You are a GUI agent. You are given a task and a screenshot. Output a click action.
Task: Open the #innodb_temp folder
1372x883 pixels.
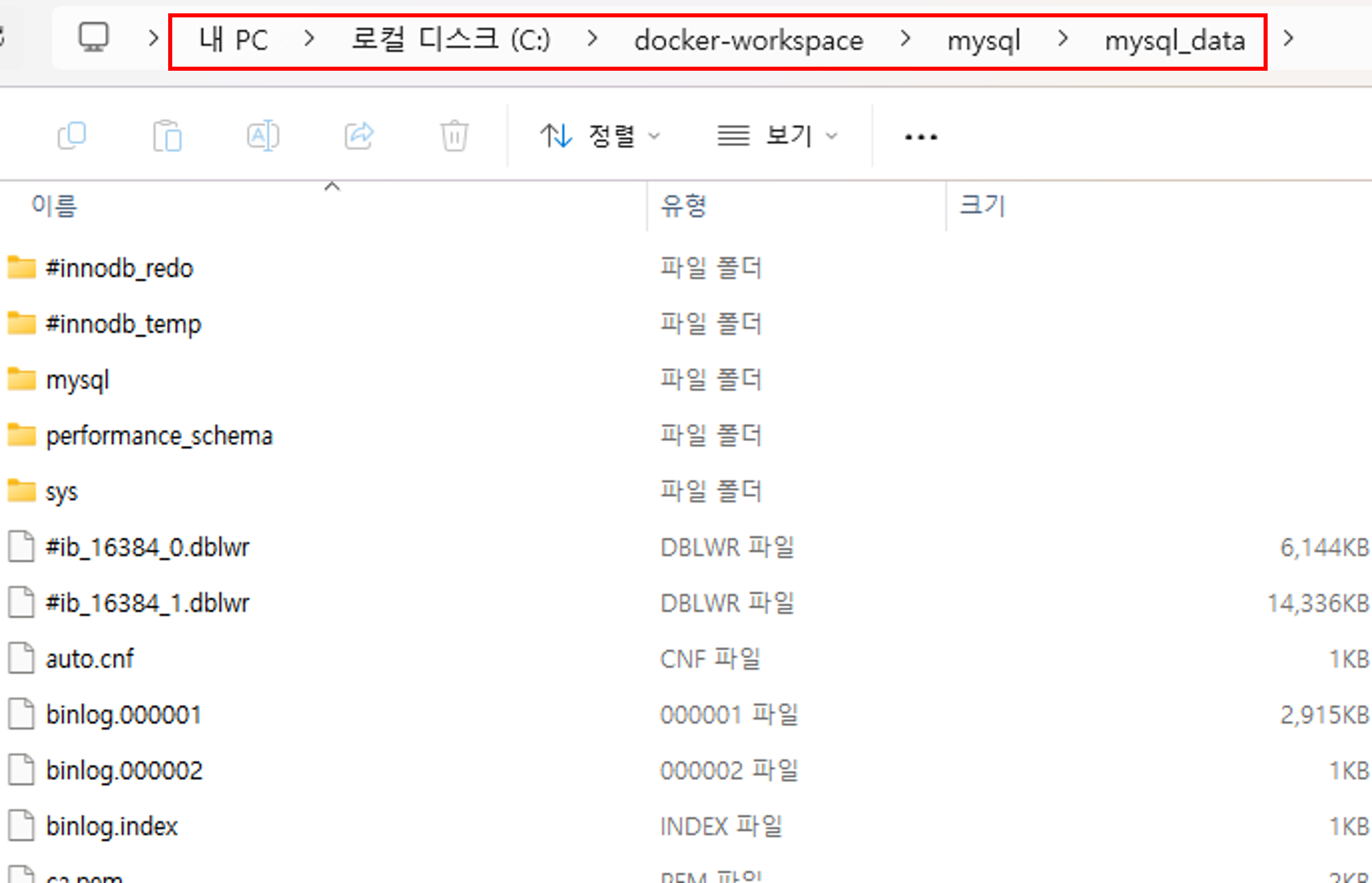(124, 324)
